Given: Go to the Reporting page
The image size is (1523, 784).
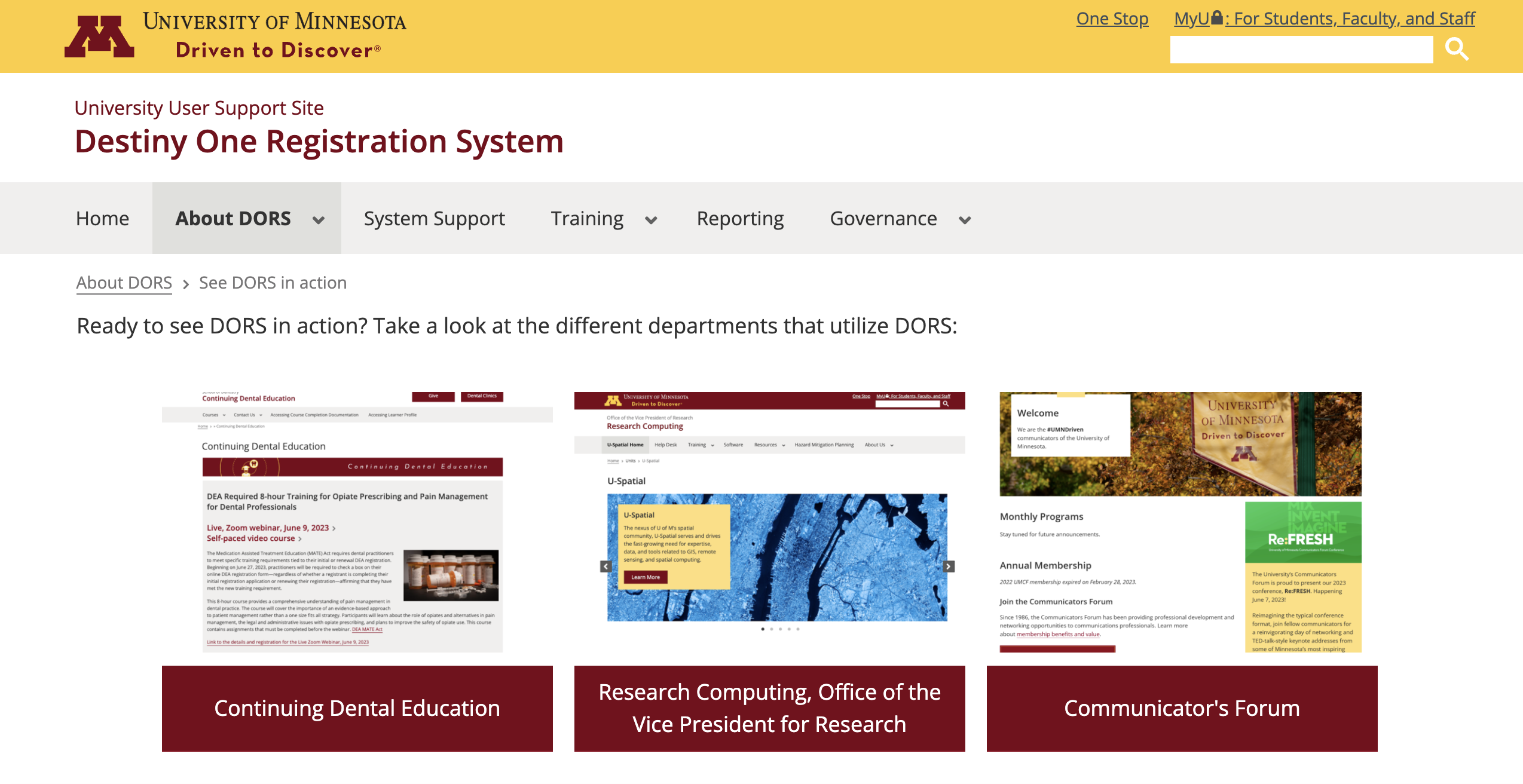Looking at the screenshot, I should click(x=740, y=219).
